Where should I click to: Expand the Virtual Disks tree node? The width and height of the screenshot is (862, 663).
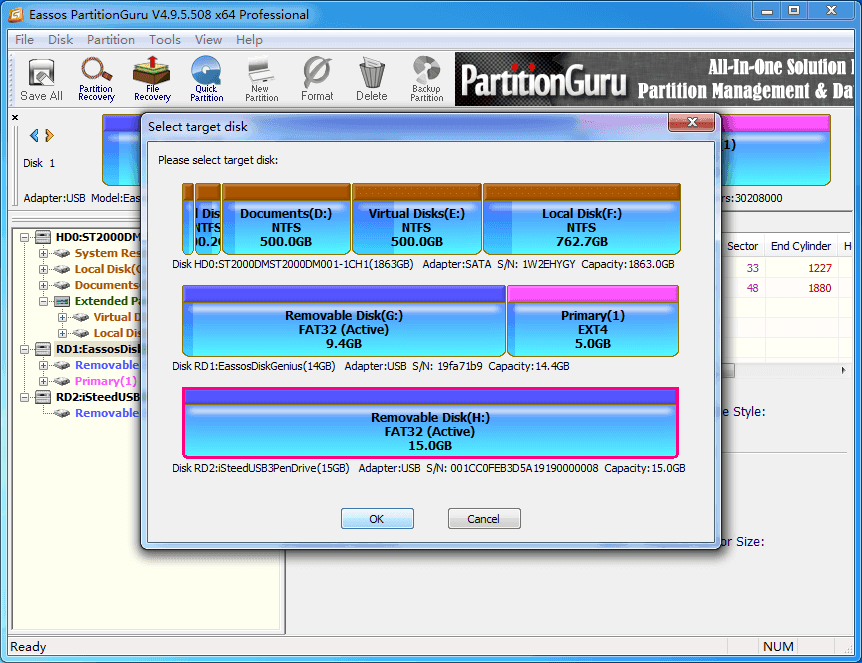point(62,317)
